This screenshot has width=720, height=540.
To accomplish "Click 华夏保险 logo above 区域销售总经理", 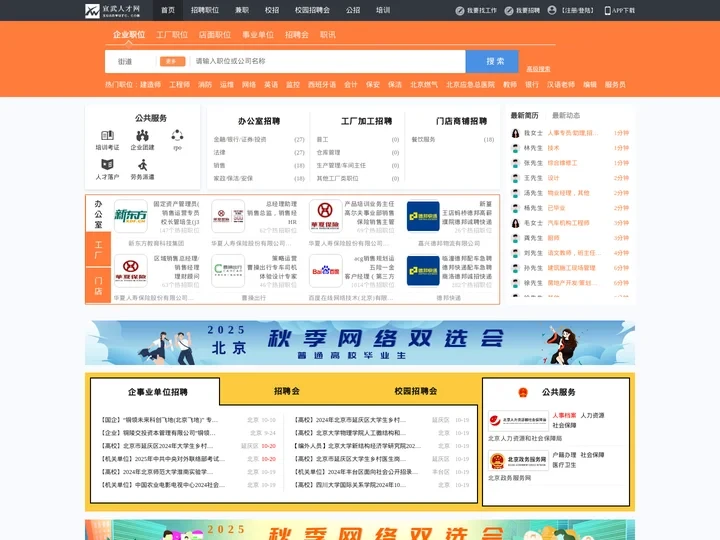I will point(131,271).
